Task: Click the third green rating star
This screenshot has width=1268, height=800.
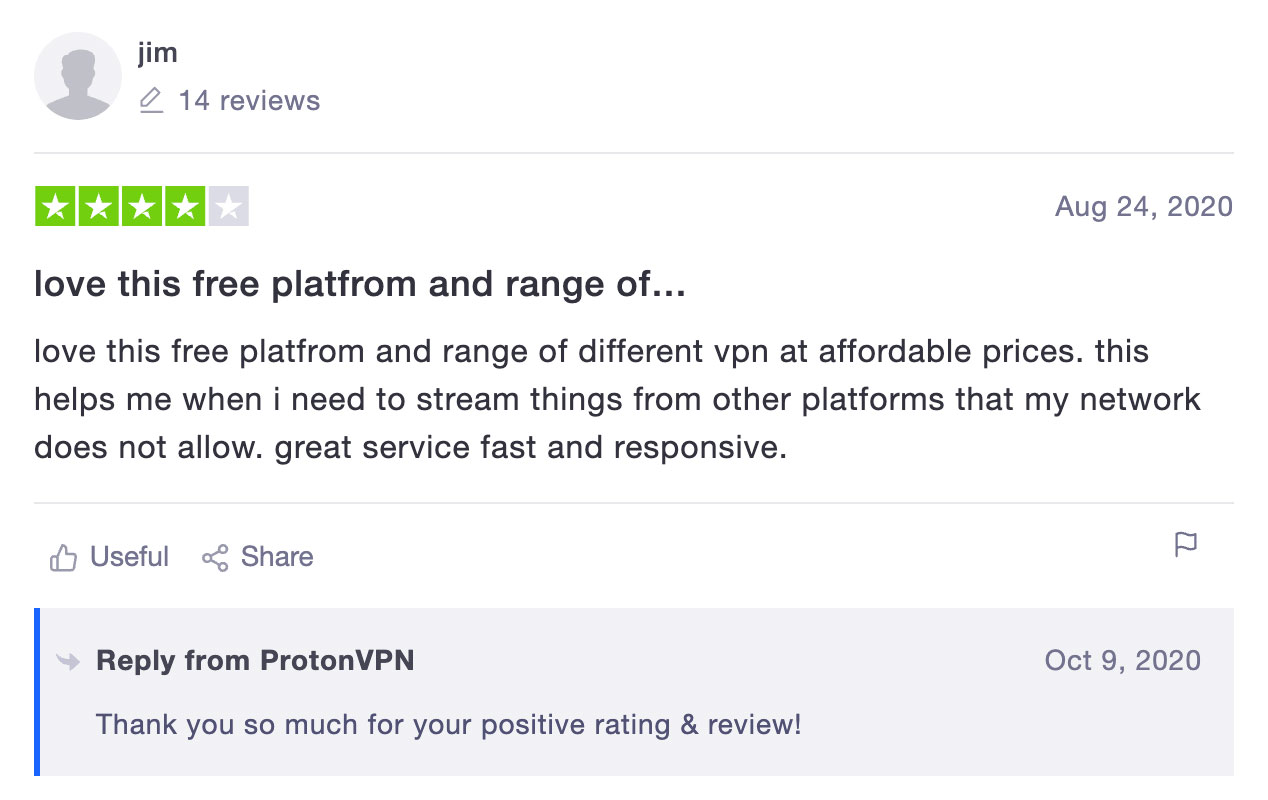Action: [x=141, y=207]
